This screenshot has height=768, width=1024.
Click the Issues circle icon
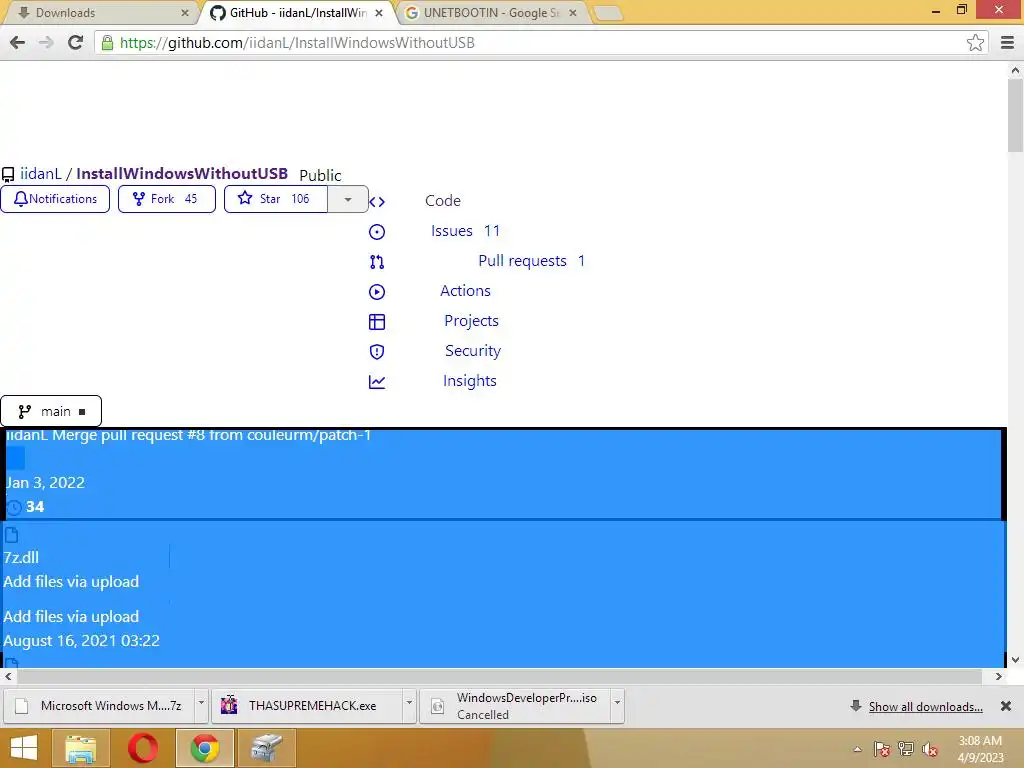point(377,232)
